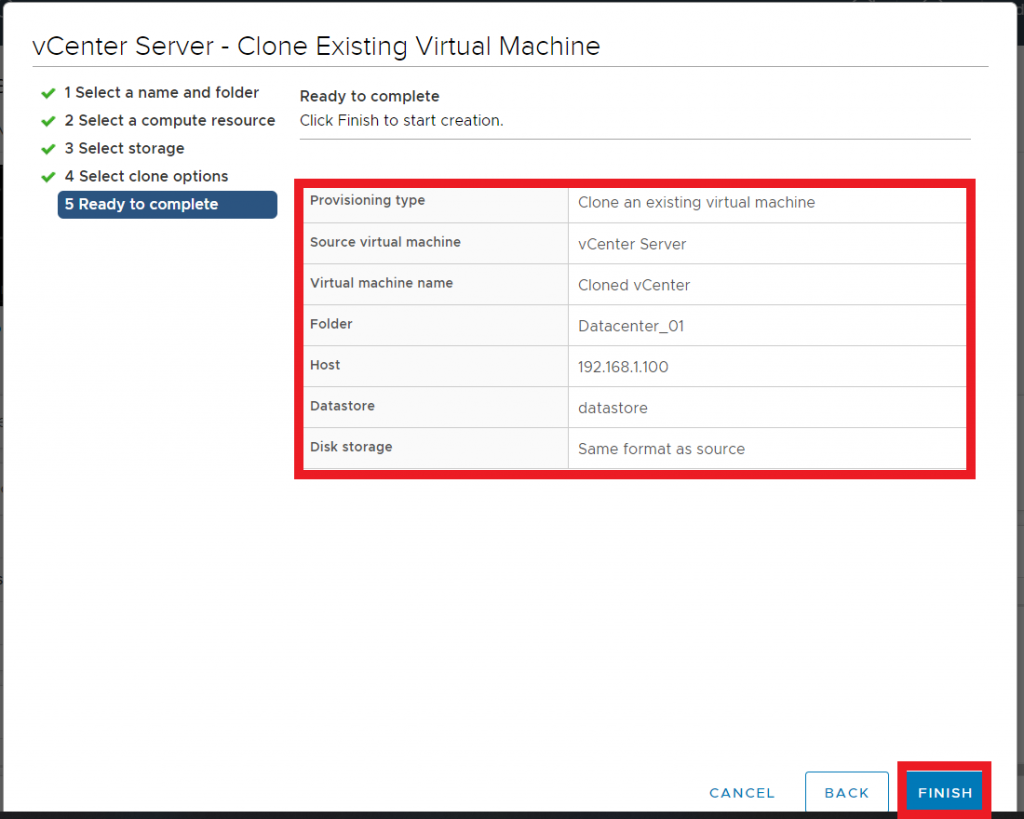Open the Select a name and folder step
Viewport: 1024px width, 819px height.
point(162,93)
